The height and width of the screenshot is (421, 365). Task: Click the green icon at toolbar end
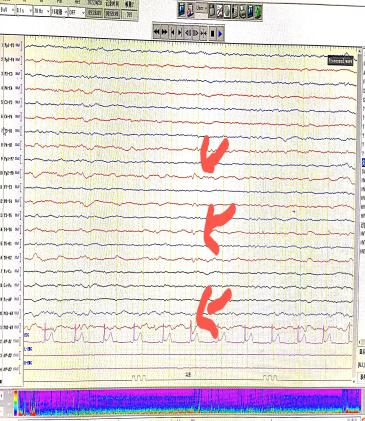(x=258, y=11)
